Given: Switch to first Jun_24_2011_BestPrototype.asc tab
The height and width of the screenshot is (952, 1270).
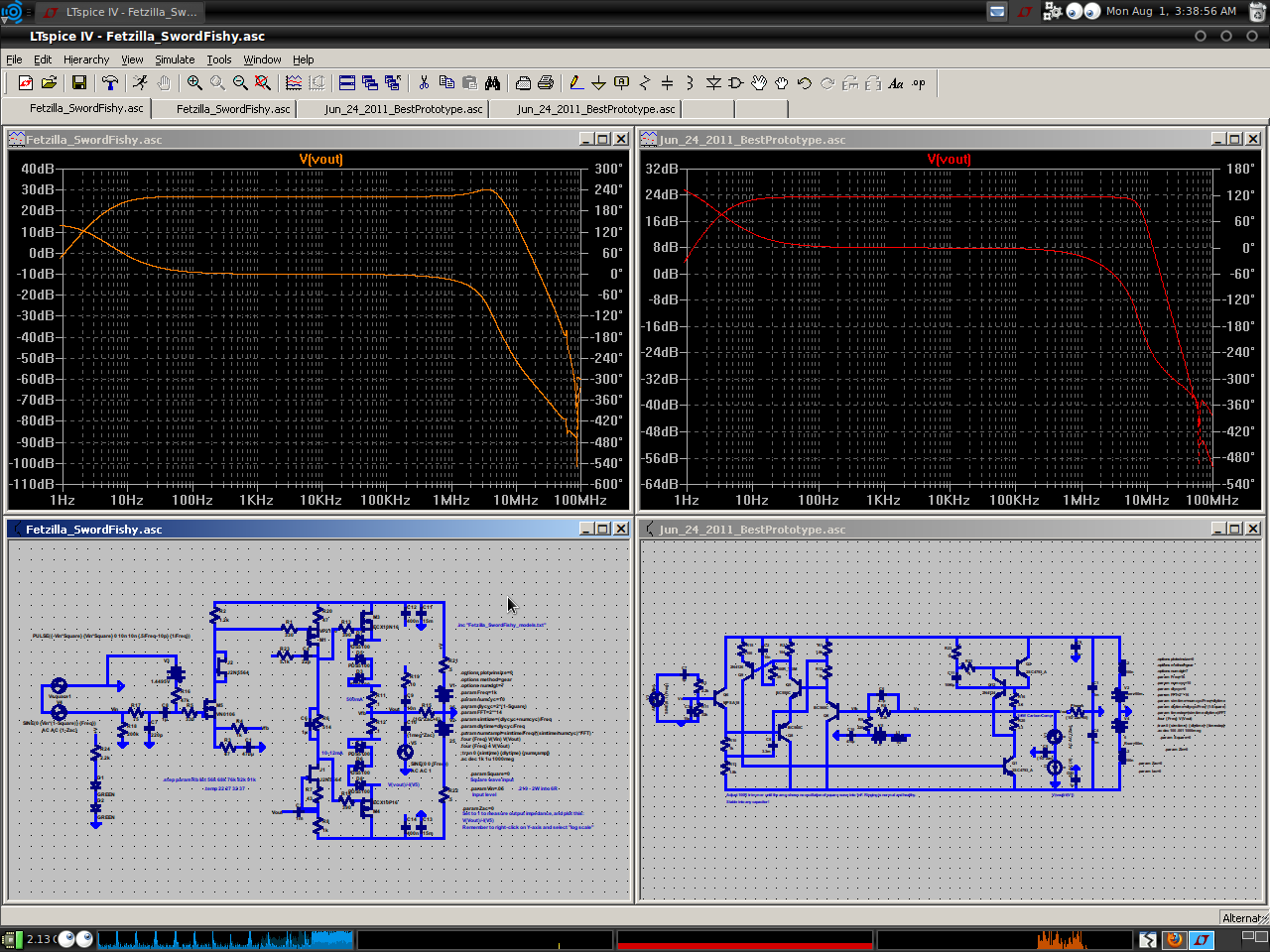Looking at the screenshot, I should point(394,108).
